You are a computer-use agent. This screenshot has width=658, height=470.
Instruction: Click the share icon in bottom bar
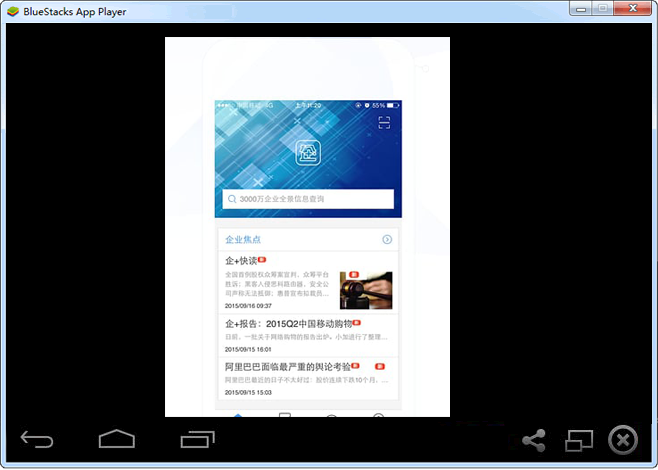[x=534, y=440]
